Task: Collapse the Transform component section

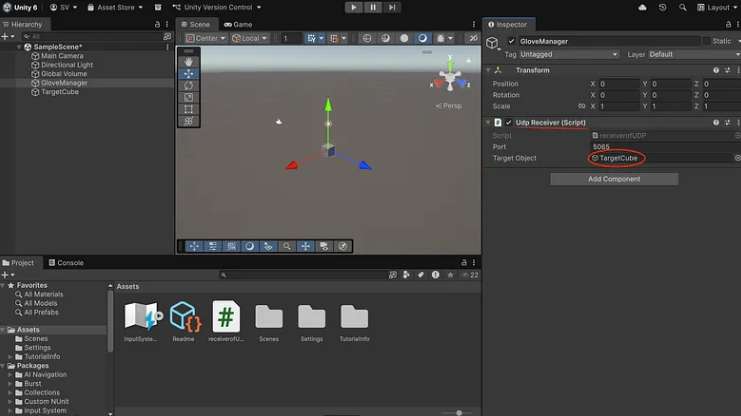Action: (x=489, y=70)
